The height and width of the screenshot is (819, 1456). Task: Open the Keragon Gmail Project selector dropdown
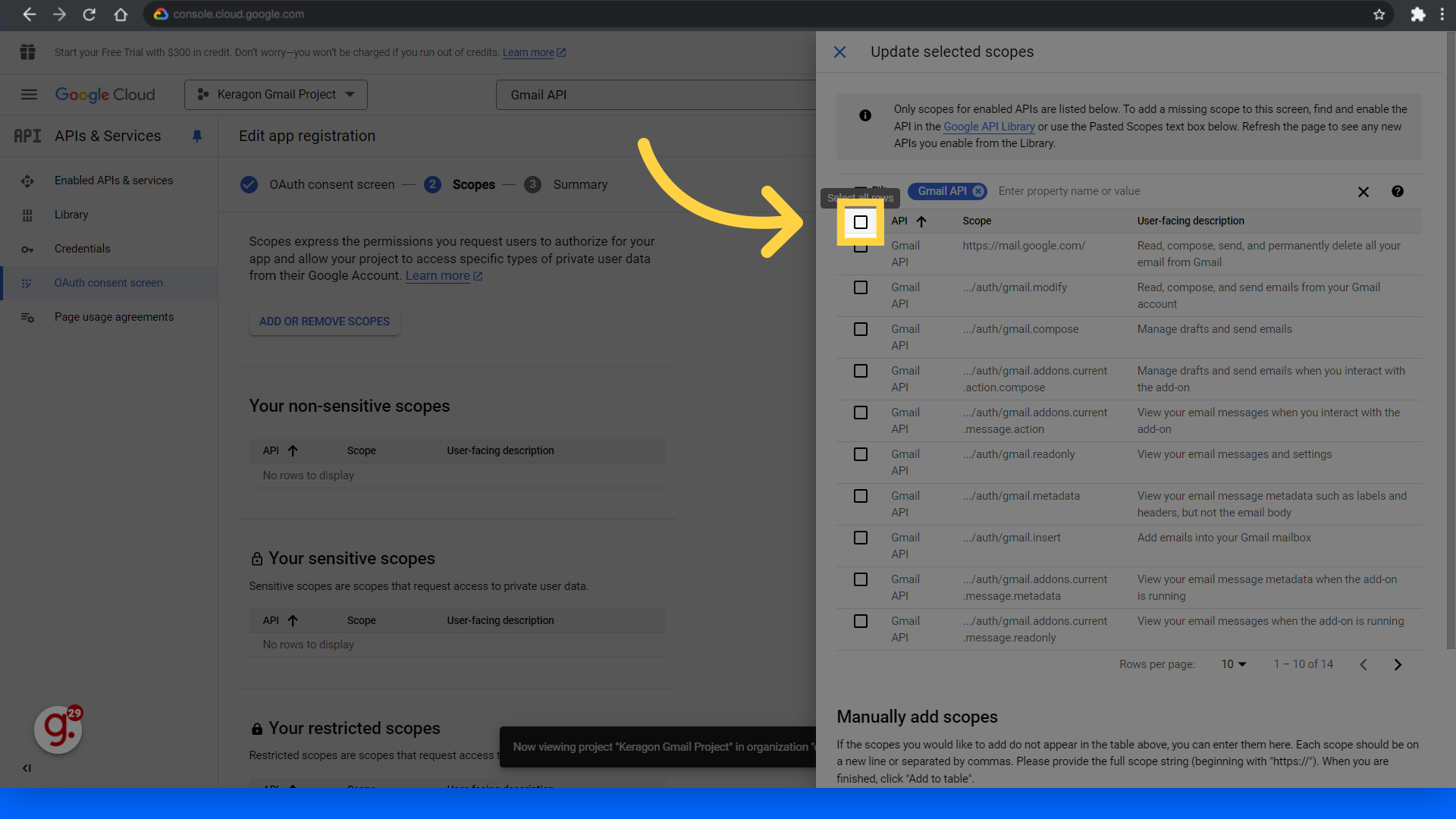tap(276, 95)
